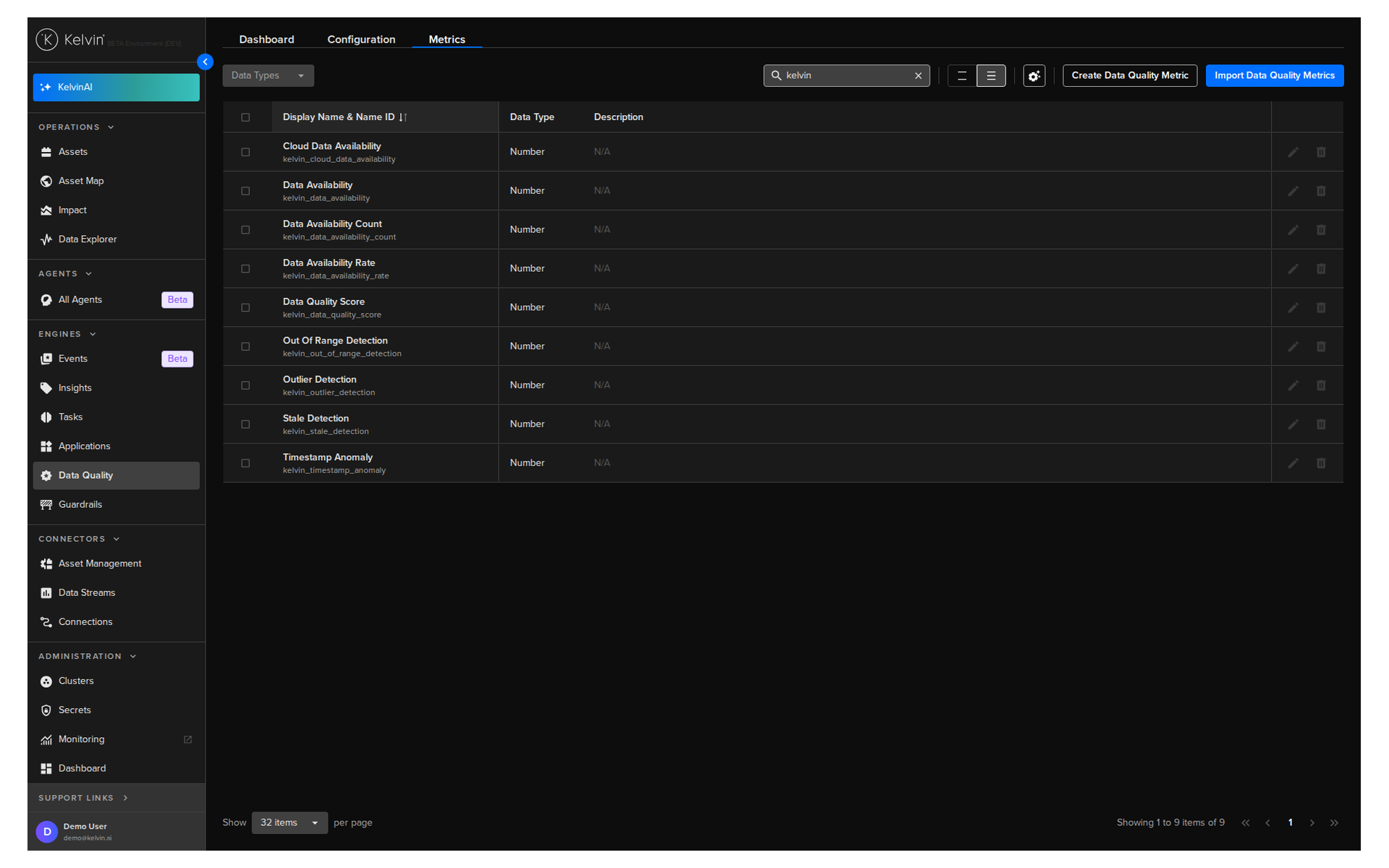Sort by Display Name & Name ID
This screenshot has height=868, width=1389.
(x=344, y=117)
